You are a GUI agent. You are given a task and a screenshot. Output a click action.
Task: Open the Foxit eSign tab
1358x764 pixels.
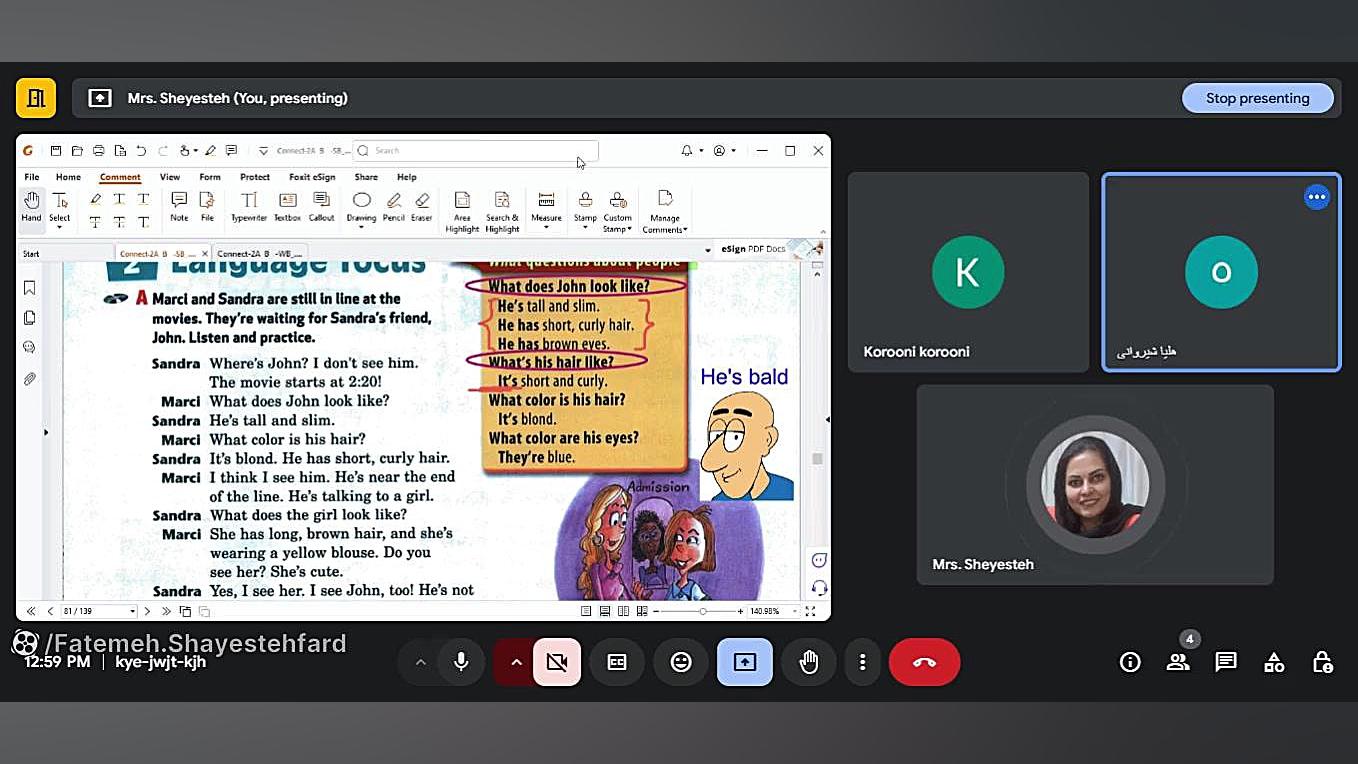(312, 177)
